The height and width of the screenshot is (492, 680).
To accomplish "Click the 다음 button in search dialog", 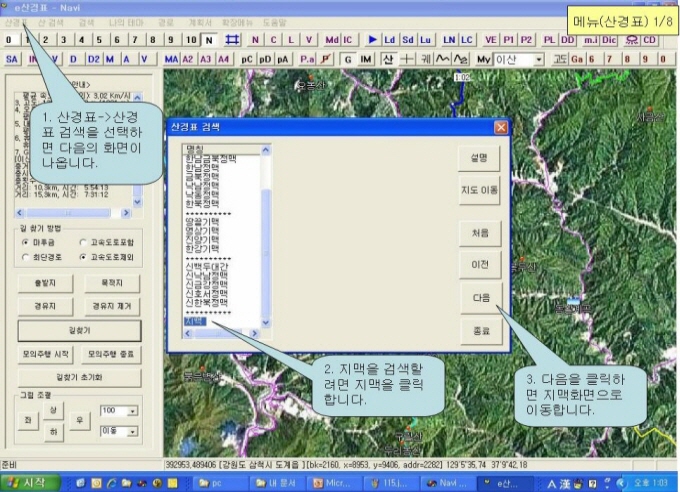I will point(480,297).
